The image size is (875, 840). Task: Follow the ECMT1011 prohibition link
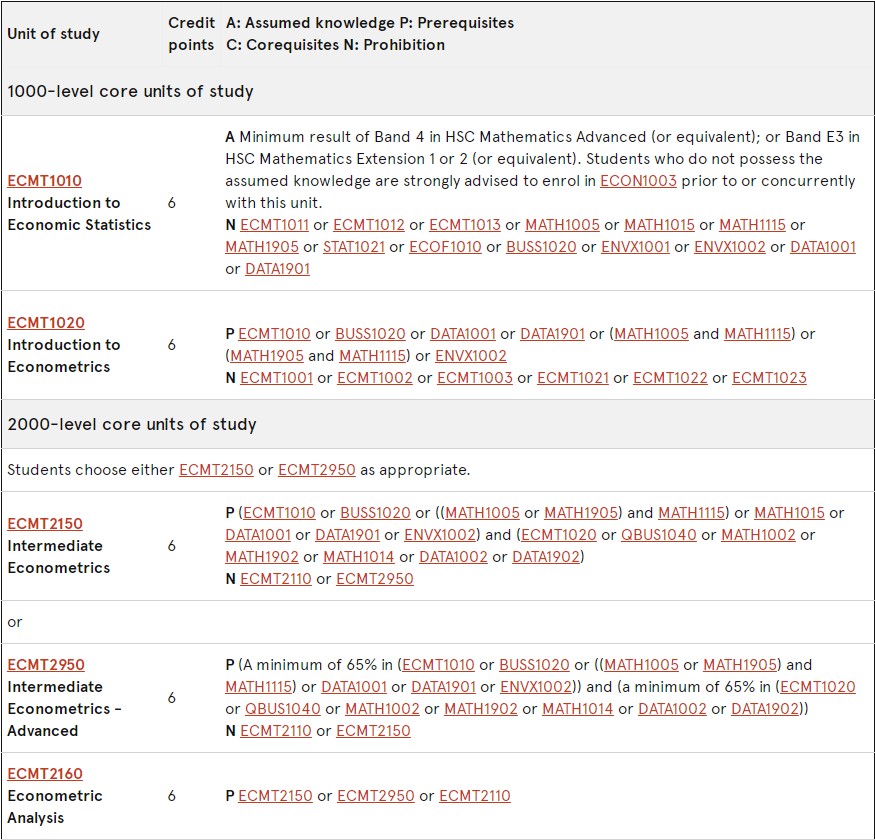275,225
